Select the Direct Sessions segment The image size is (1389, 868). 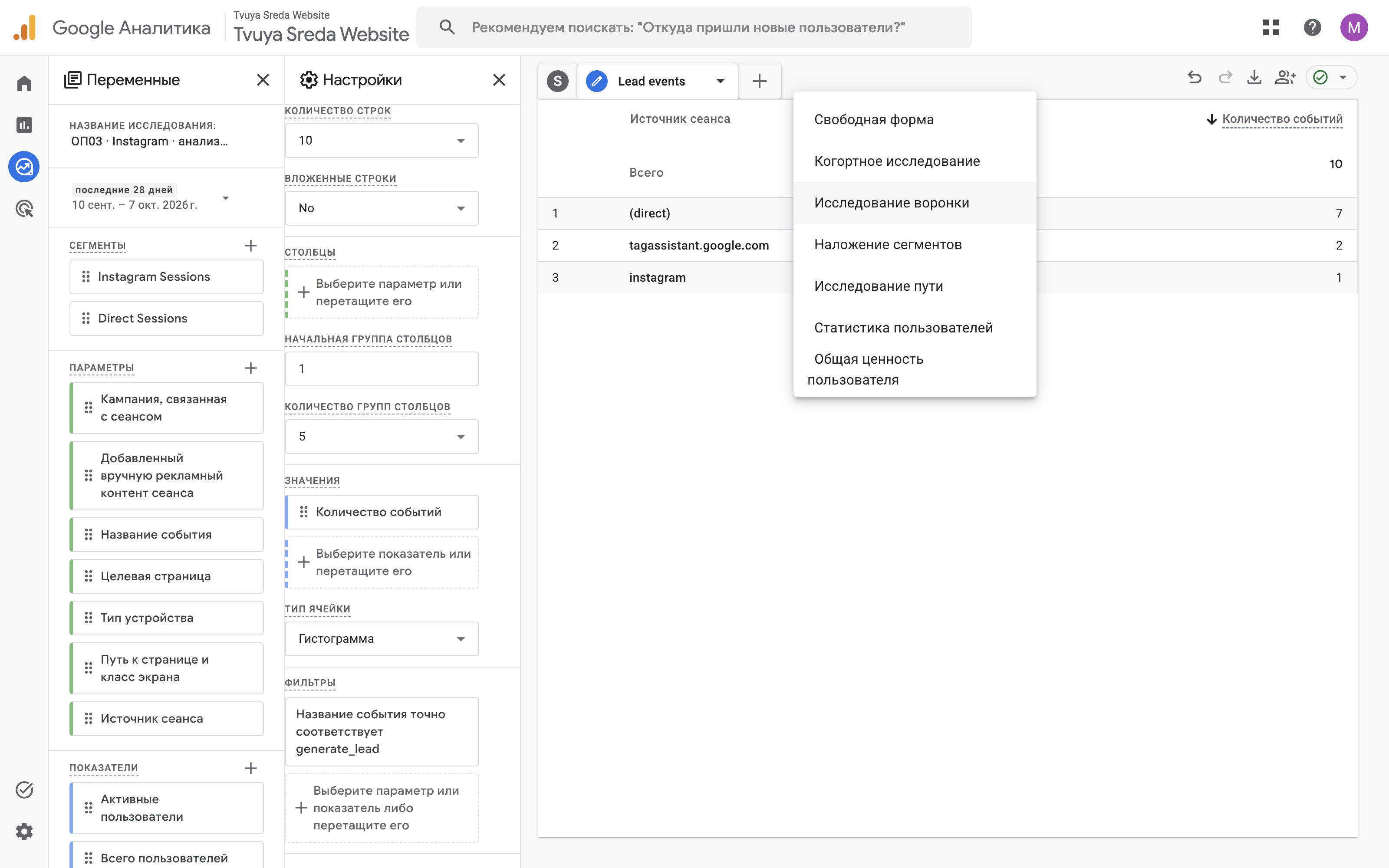click(x=166, y=319)
